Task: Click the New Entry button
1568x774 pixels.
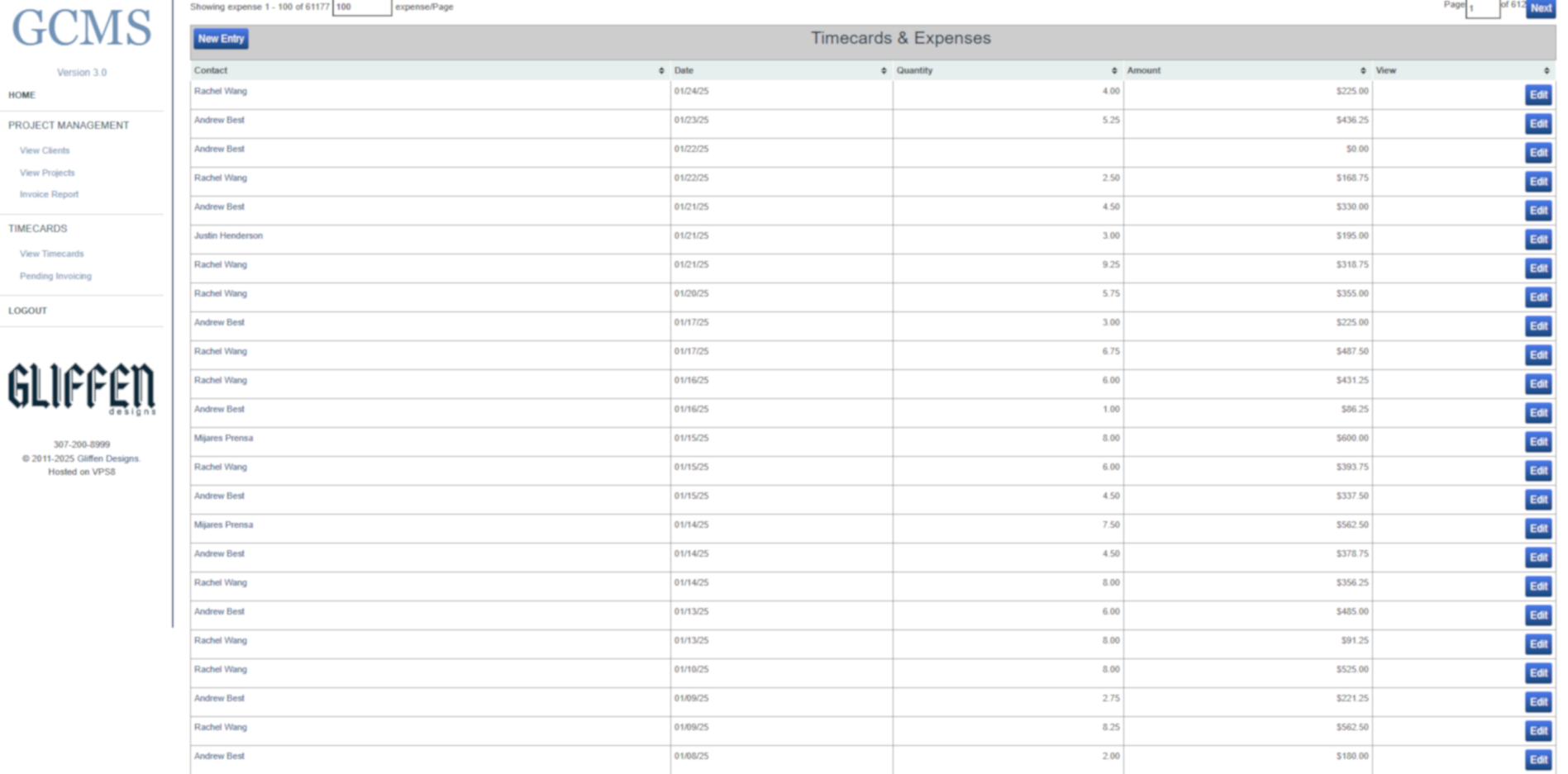Action: (221, 39)
